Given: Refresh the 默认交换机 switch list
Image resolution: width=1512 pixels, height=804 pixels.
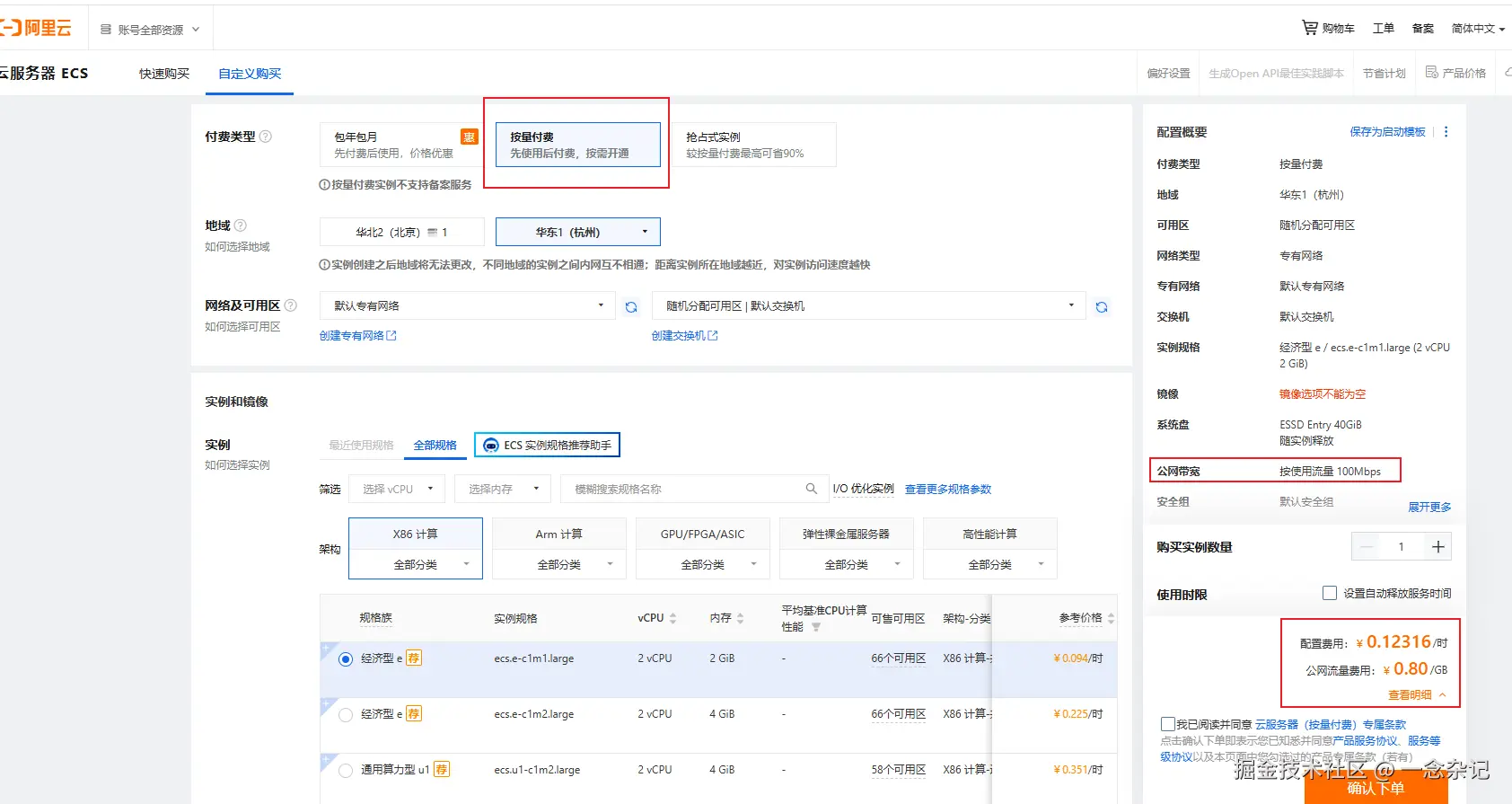Looking at the screenshot, I should coord(1102,307).
